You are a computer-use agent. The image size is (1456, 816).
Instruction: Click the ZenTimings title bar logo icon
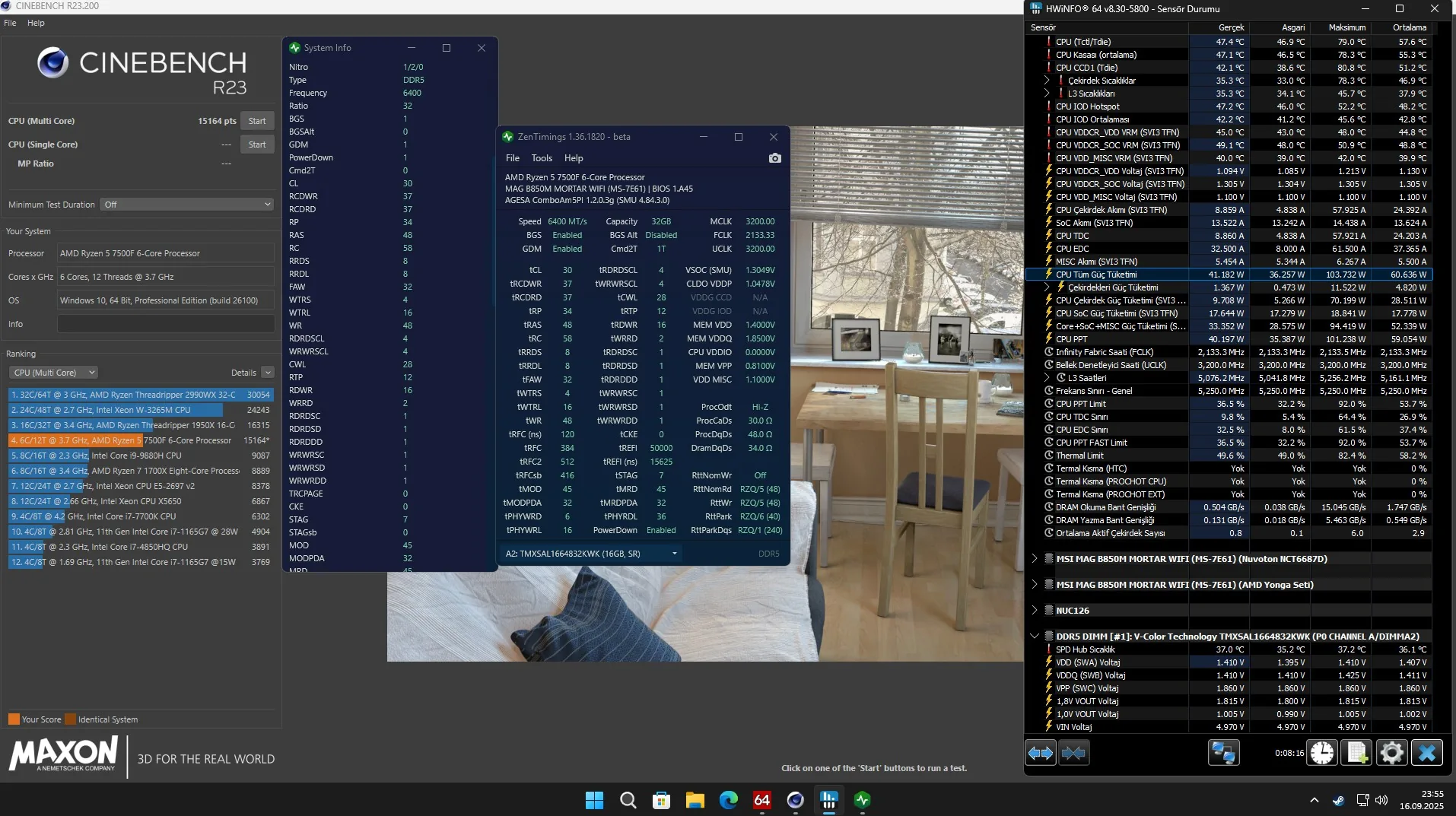pos(507,137)
